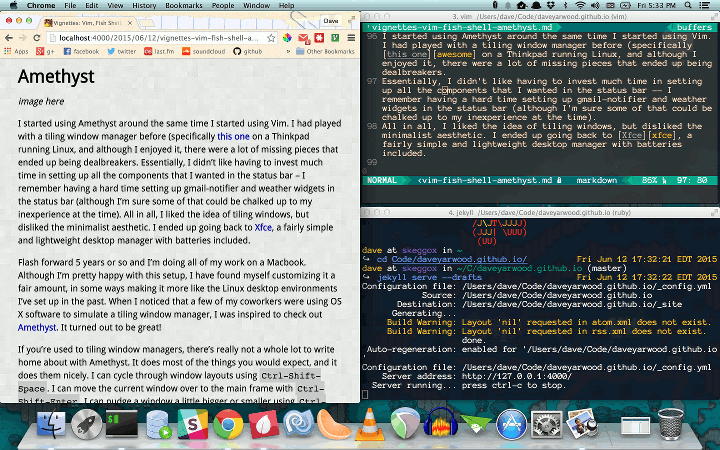Screen dimensions: 720x450
Task: Open Notification Center
Action: click(x=704, y=6)
